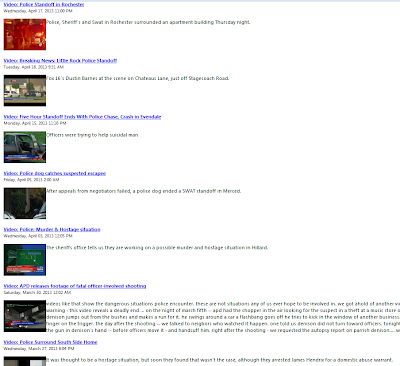Click the Tuesday, April 16, 2013 date line

coord(33,67)
